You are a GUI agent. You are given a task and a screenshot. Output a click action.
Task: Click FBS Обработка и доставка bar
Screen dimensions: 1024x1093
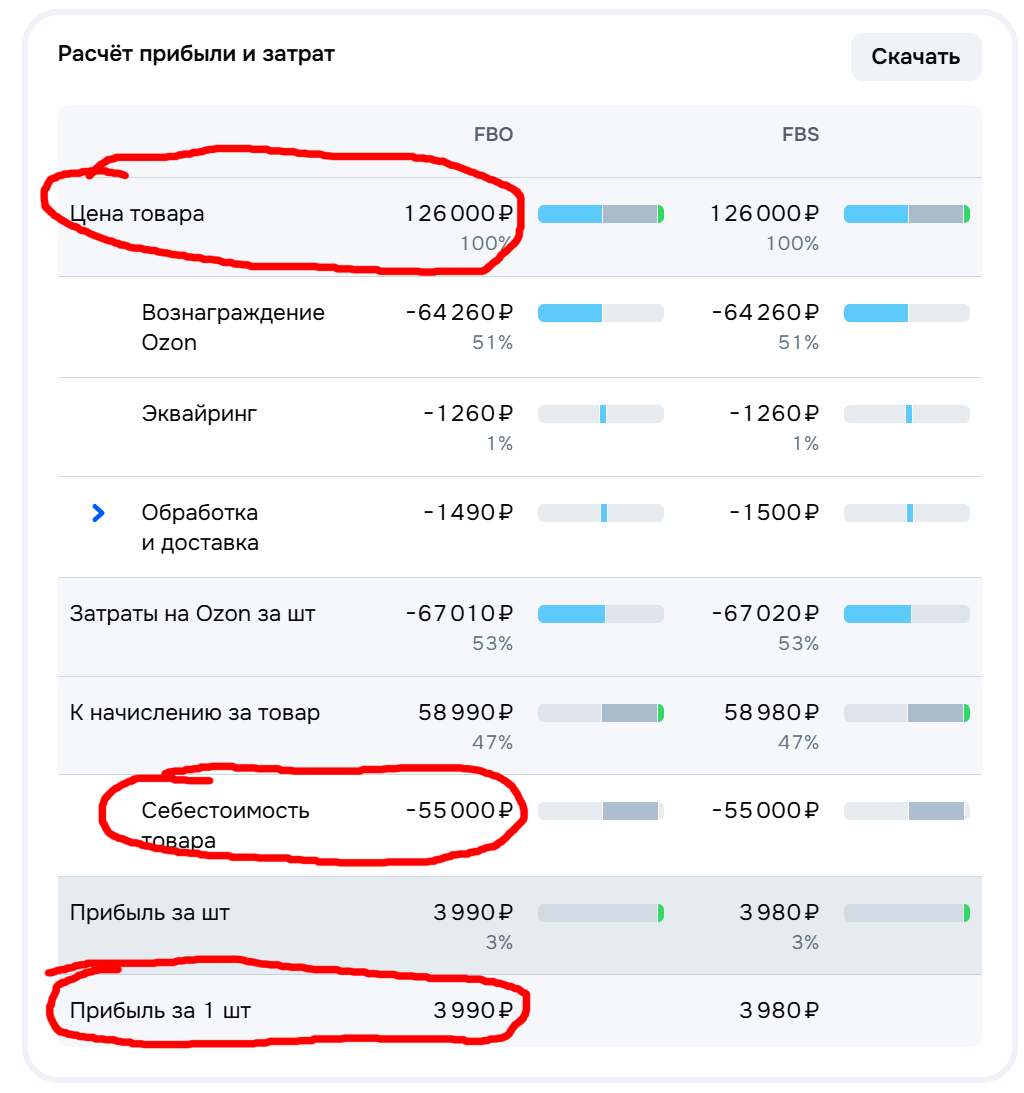click(907, 513)
